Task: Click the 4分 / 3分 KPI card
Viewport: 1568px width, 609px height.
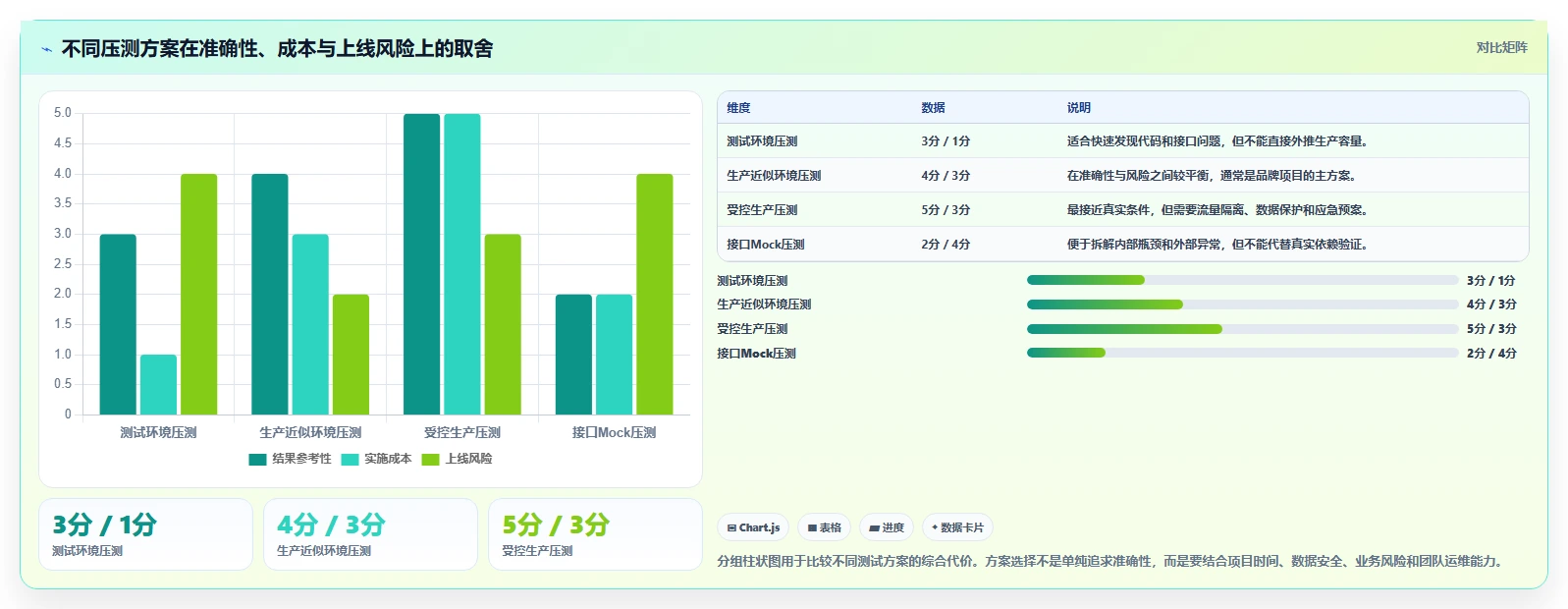Action: [371, 534]
